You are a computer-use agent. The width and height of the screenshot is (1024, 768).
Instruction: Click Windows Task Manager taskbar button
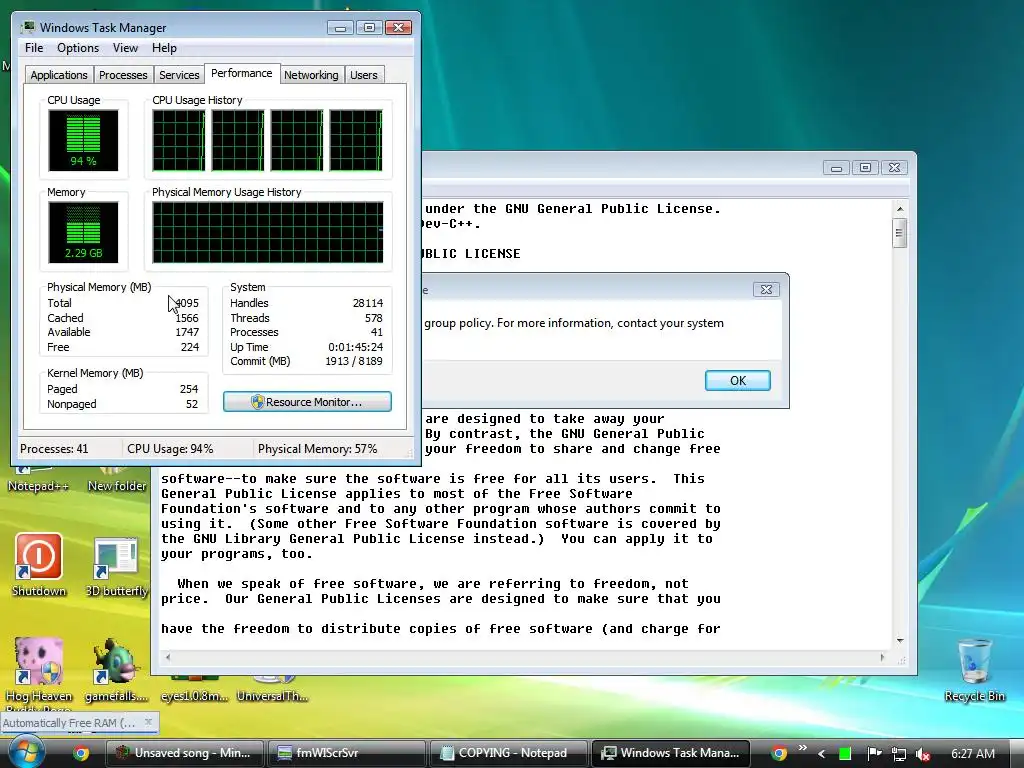click(670, 753)
